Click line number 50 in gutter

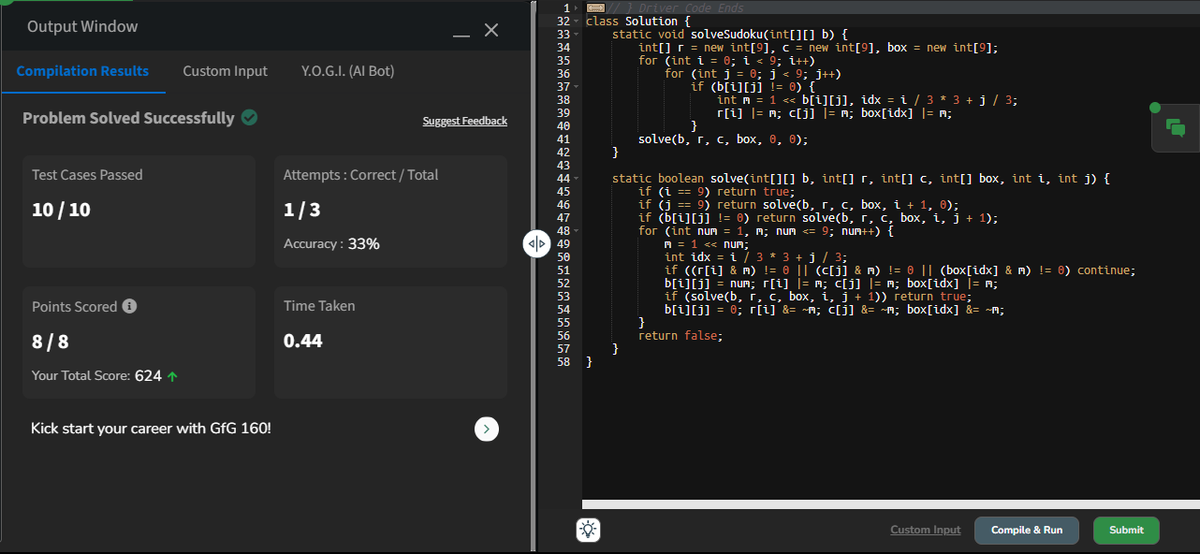click(x=562, y=257)
